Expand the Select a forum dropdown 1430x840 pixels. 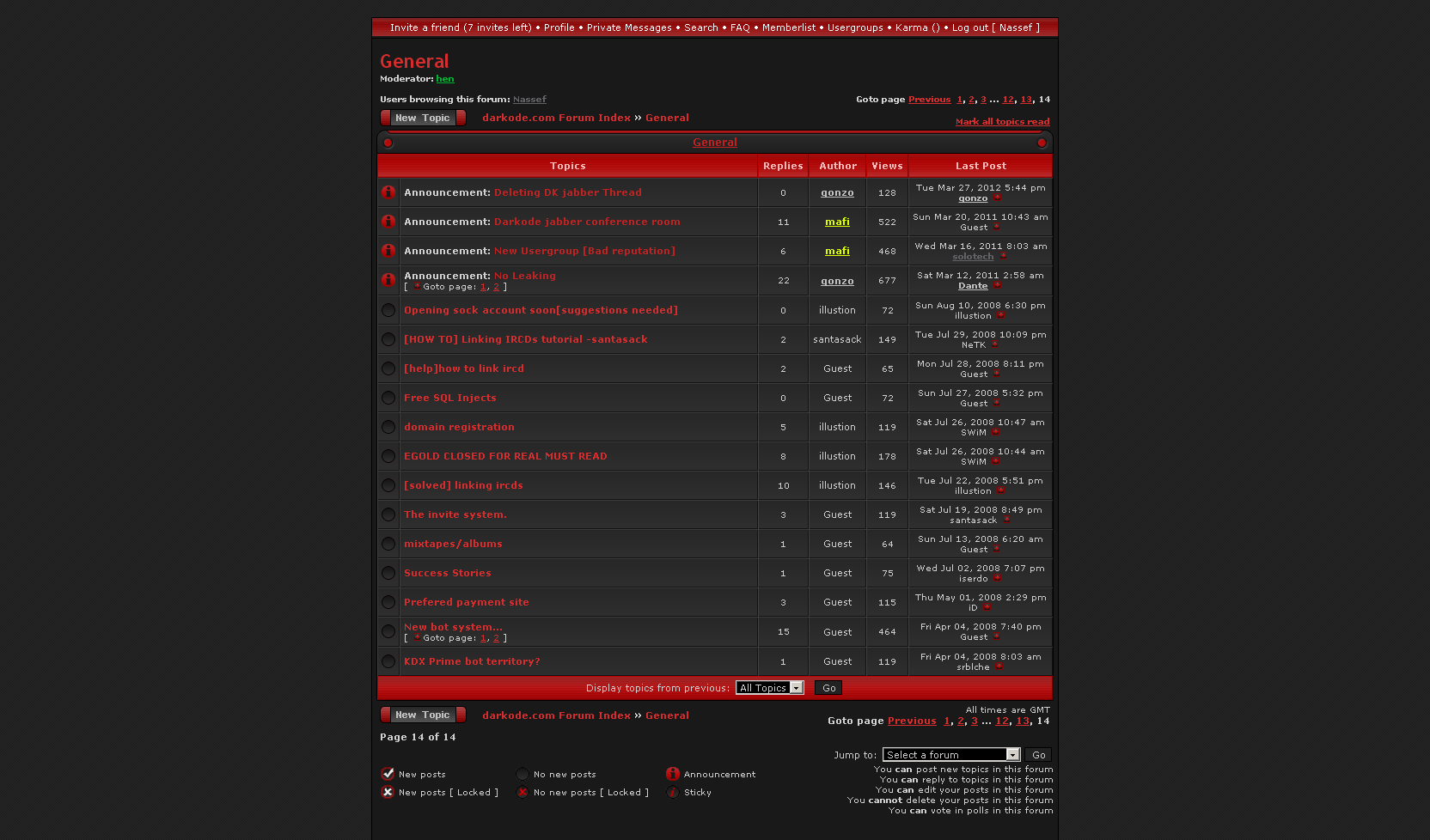pos(950,755)
